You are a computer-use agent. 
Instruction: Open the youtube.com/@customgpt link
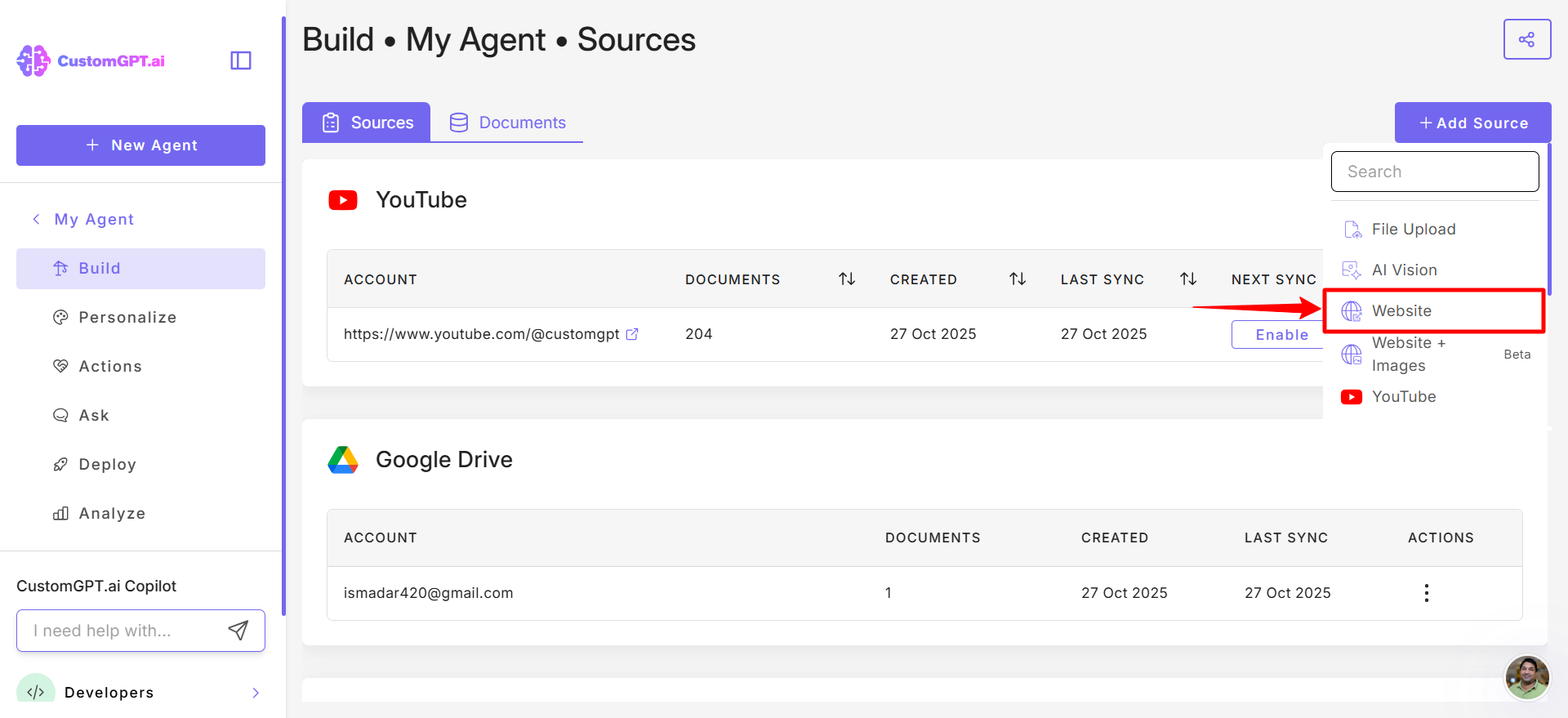tap(481, 334)
